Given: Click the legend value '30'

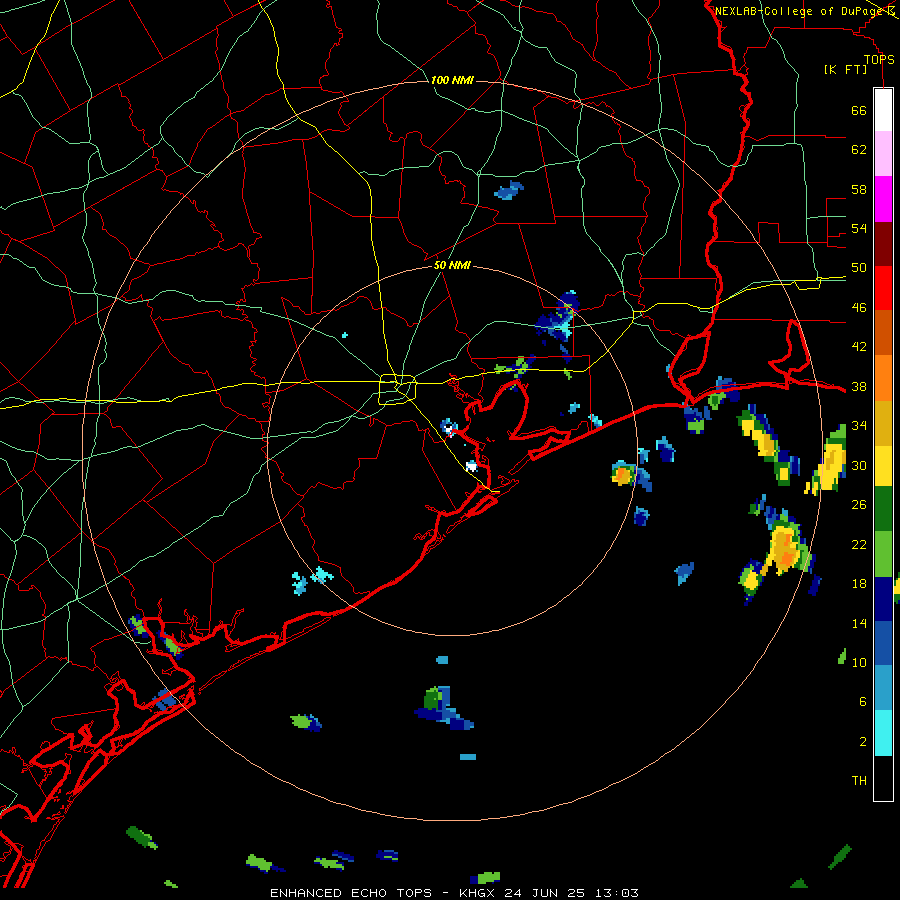Looking at the screenshot, I should (x=859, y=465).
